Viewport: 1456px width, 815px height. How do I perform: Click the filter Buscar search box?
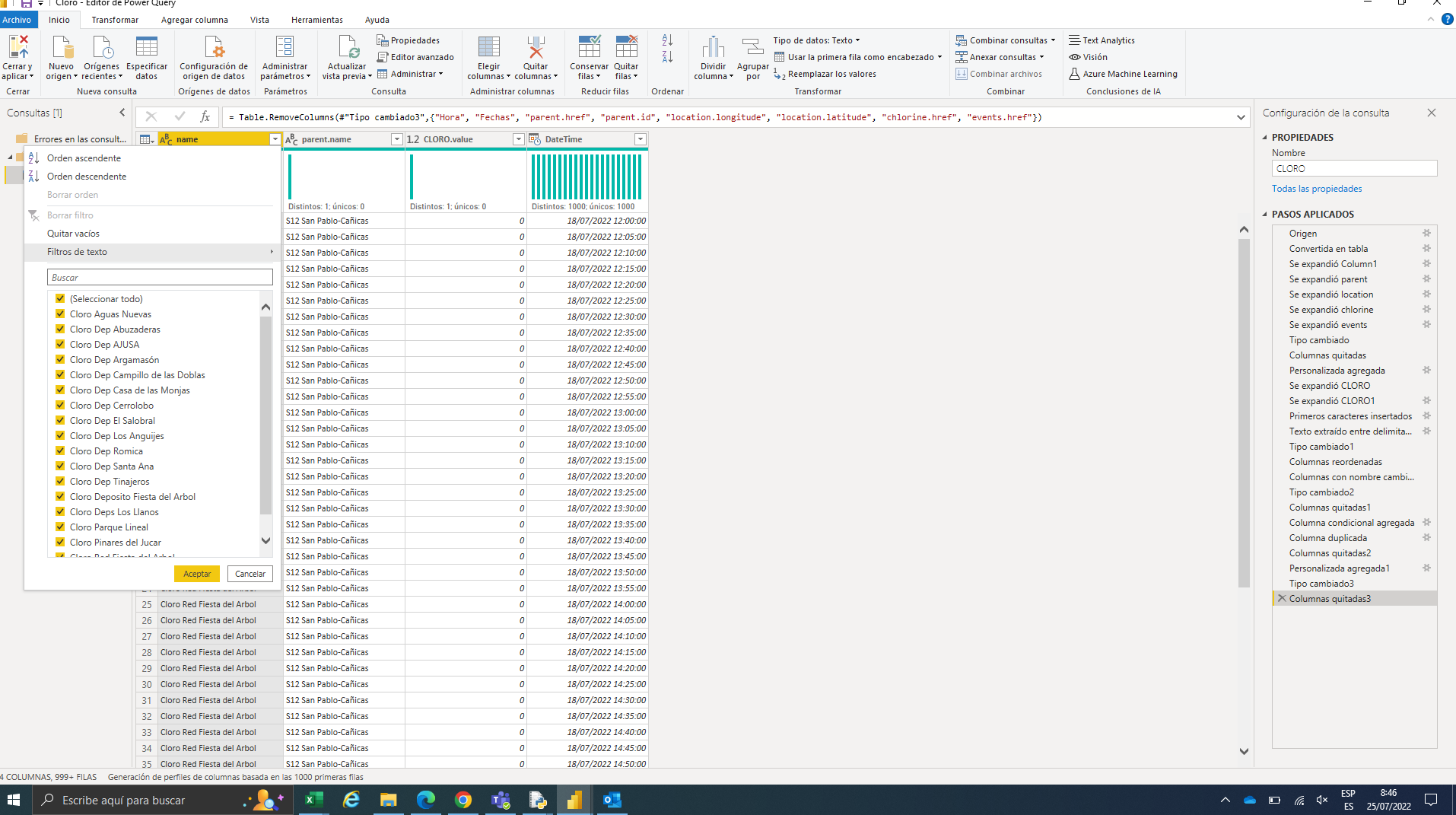pos(160,278)
